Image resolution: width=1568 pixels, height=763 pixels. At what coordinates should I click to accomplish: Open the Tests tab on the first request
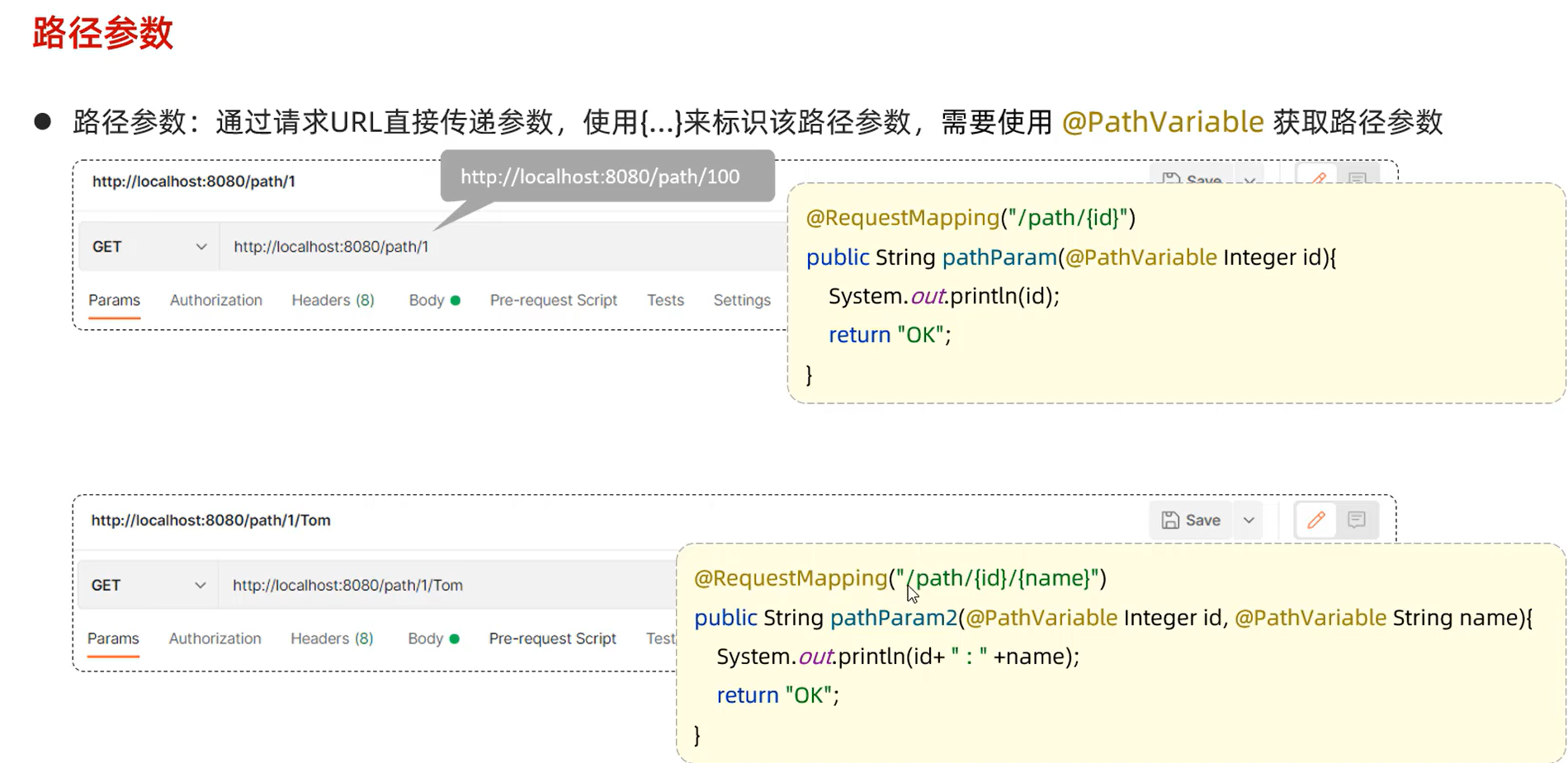coord(665,299)
